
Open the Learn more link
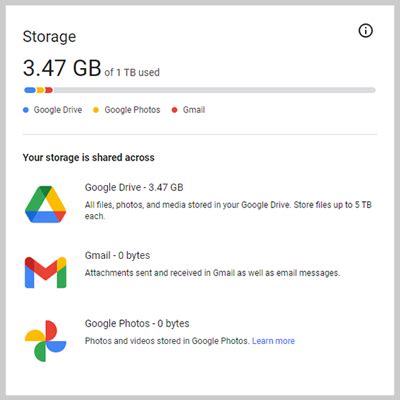[x=273, y=341]
